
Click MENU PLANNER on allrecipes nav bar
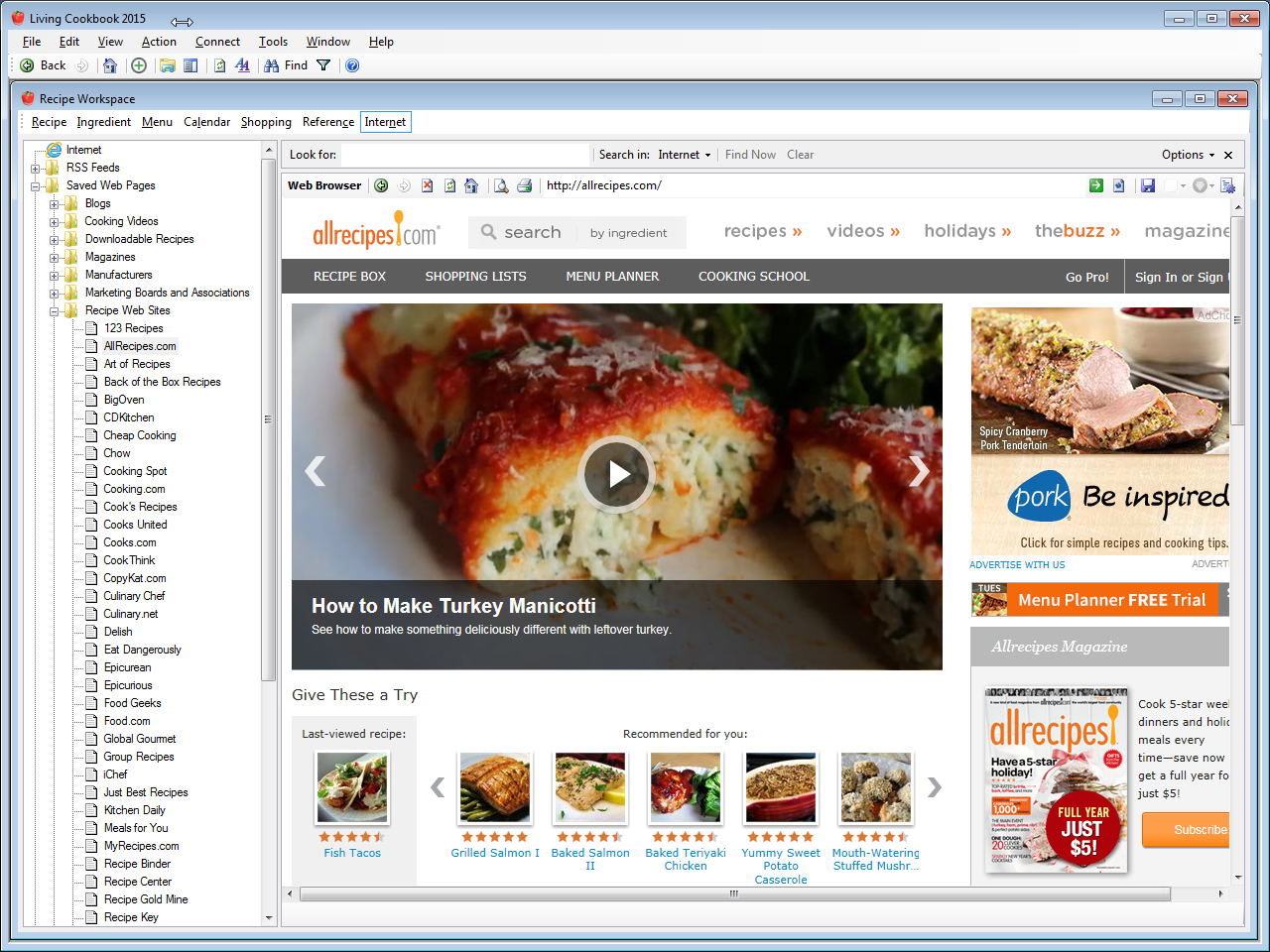(612, 277)
